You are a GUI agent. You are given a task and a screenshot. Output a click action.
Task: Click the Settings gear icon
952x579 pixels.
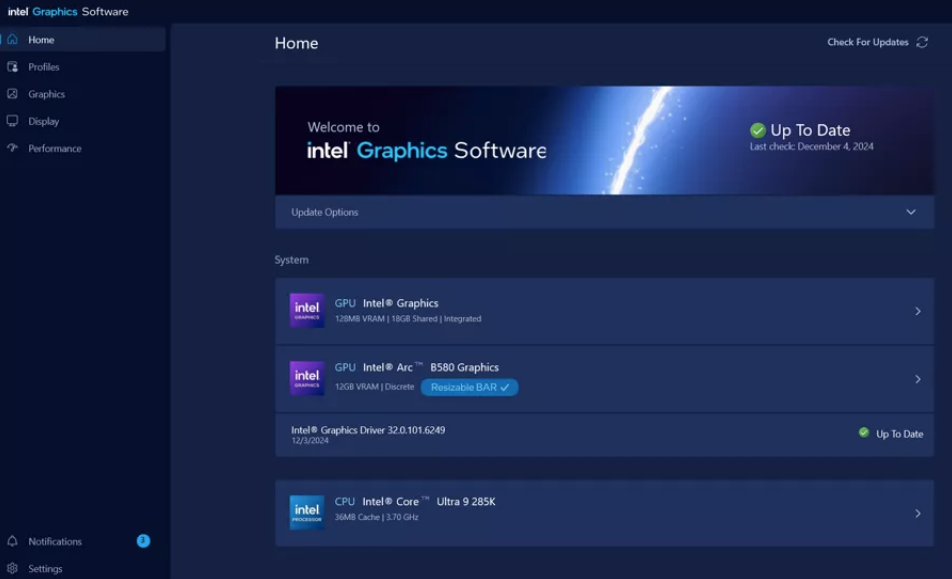[12, 568]
